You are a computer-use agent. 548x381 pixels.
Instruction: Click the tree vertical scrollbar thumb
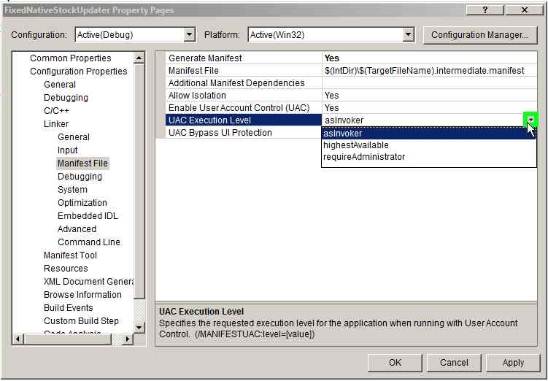coord(139,181)
